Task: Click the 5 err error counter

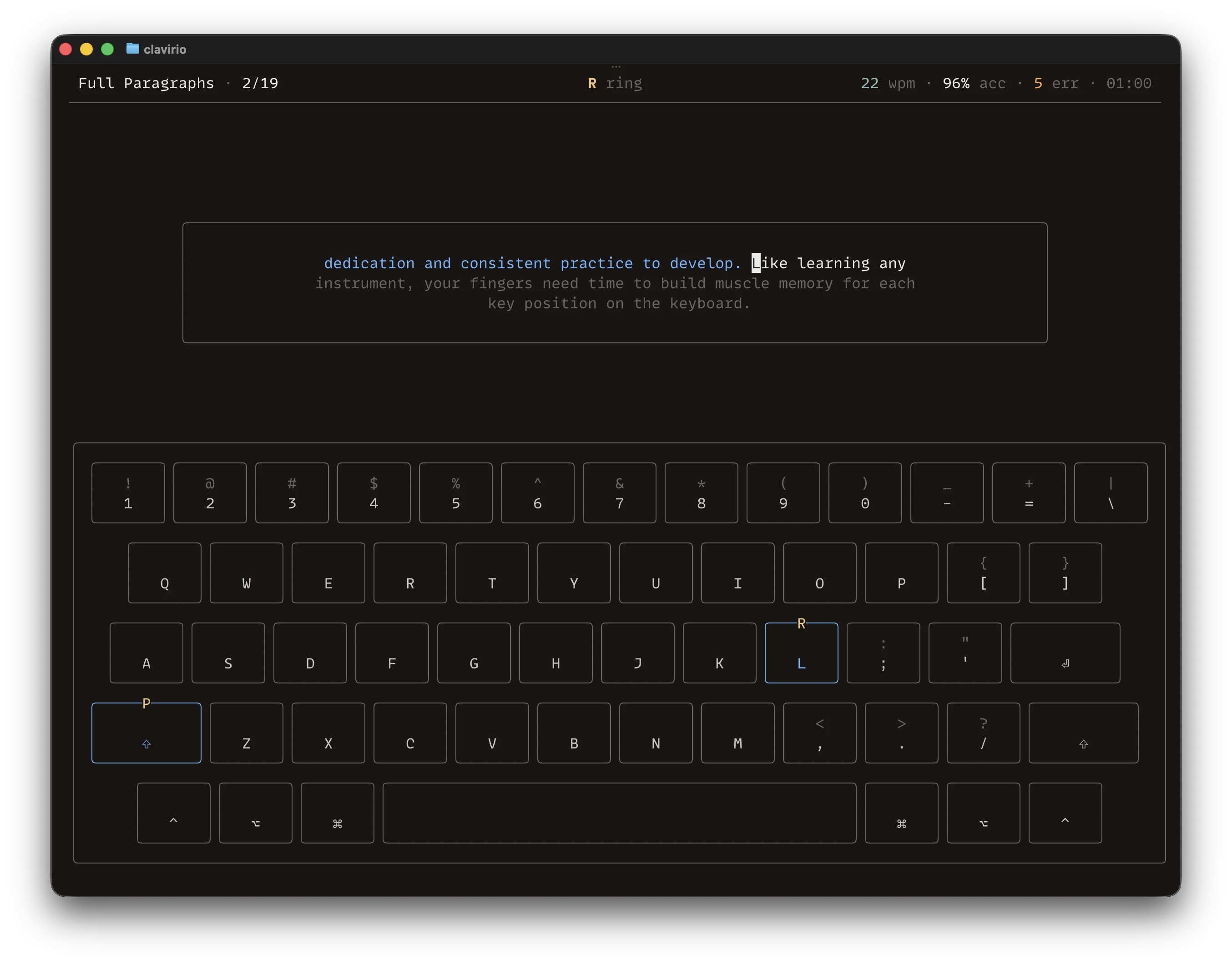Action: (x=1056, y=83)
